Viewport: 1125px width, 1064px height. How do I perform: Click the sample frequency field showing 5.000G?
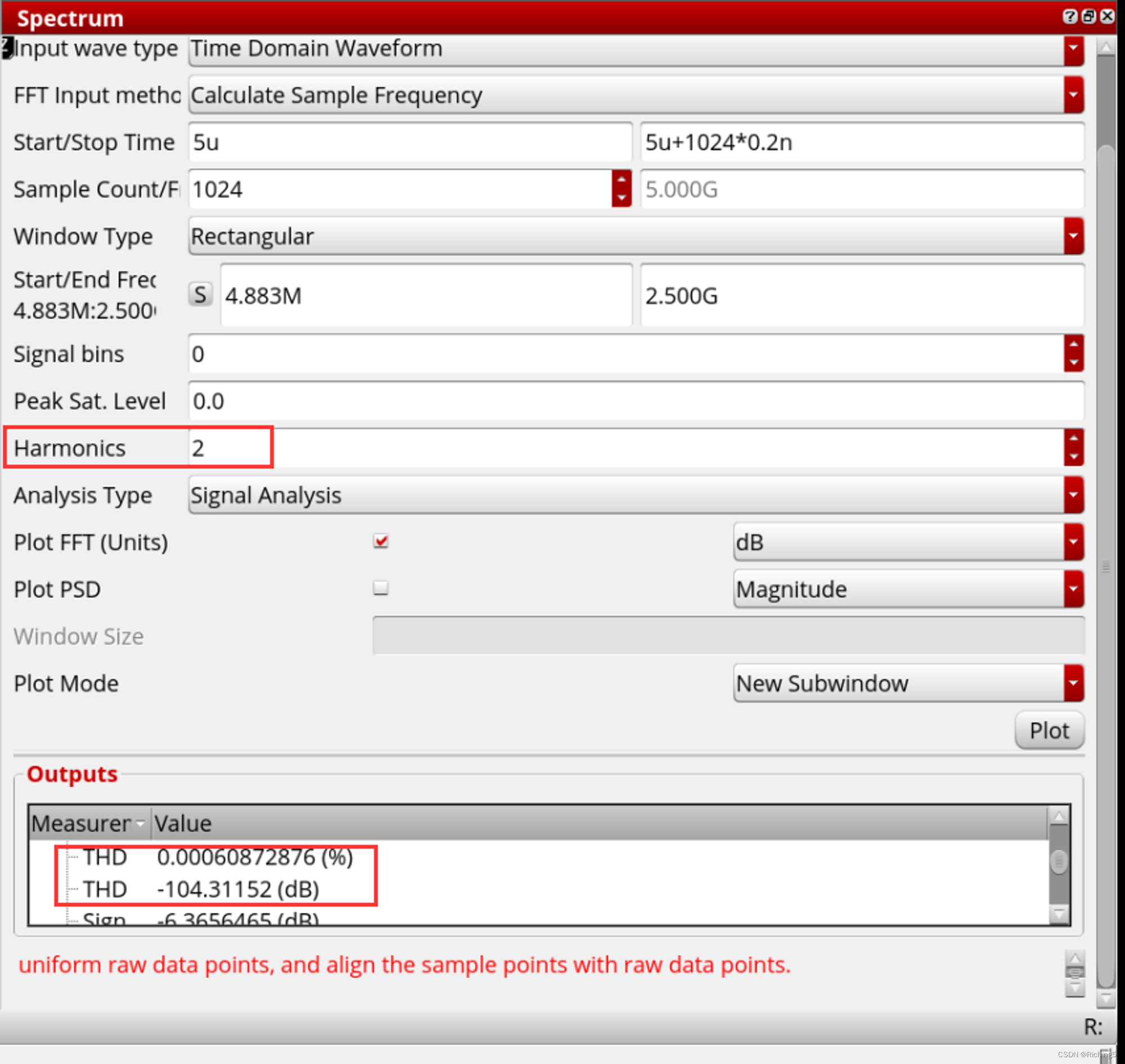(x=862, y=190)
